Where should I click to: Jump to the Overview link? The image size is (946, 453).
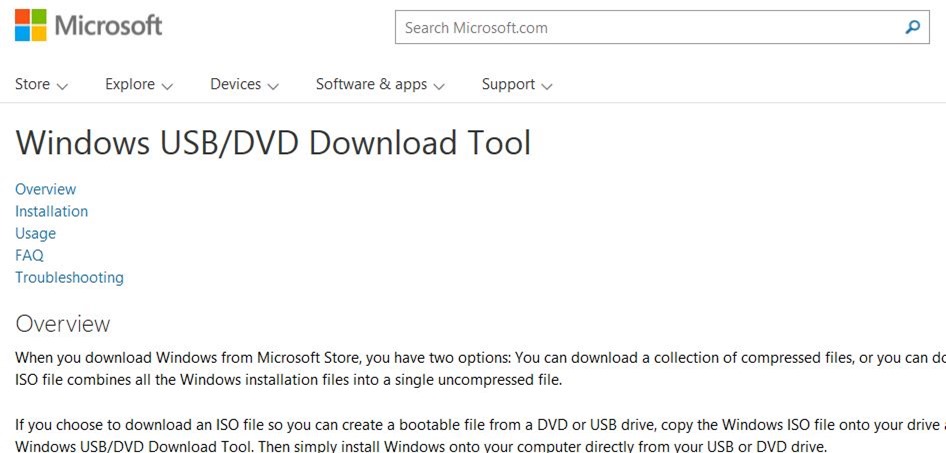[x=45, y=189]
